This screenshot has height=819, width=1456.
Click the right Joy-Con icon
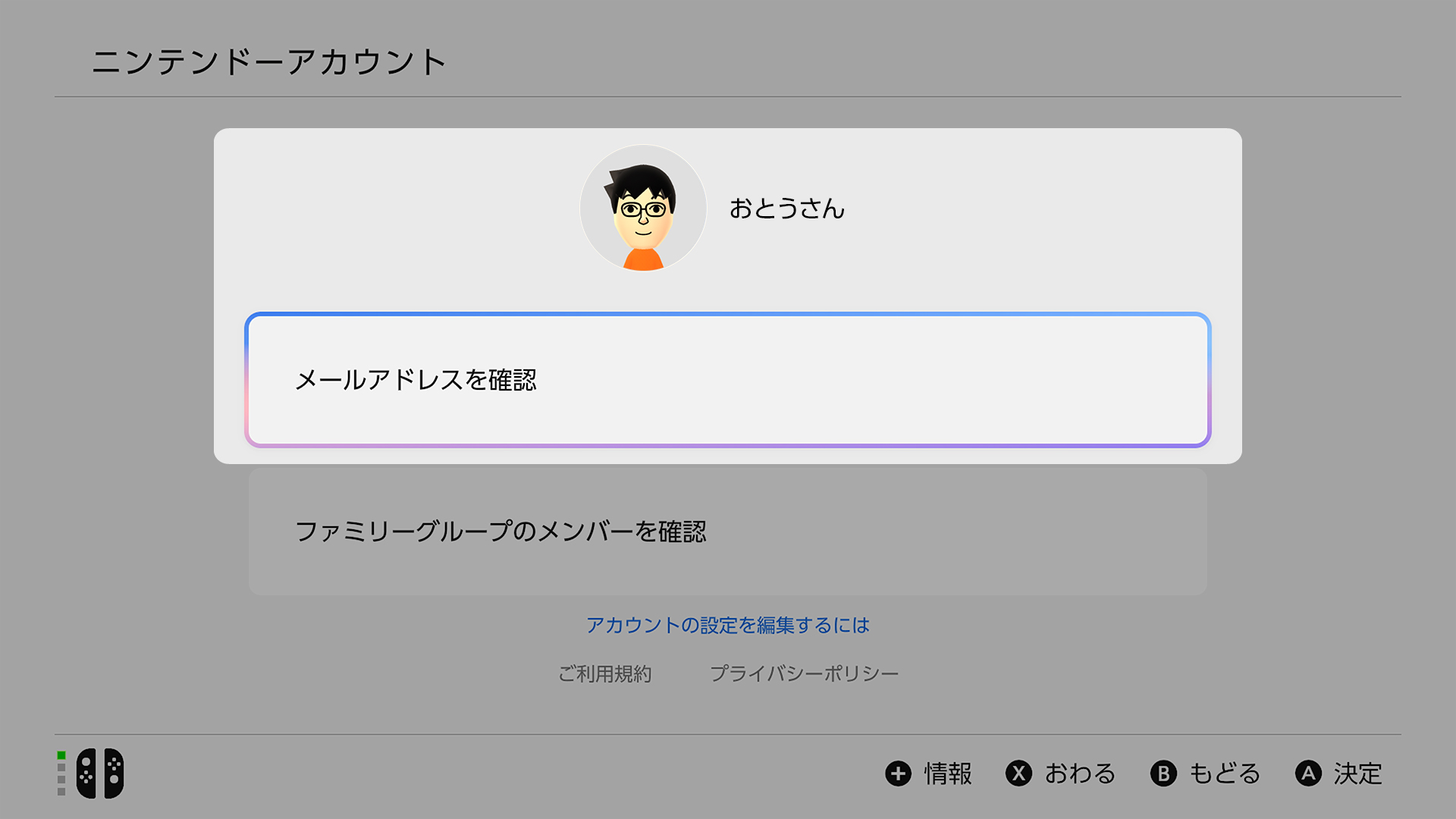tap(114, 773)
